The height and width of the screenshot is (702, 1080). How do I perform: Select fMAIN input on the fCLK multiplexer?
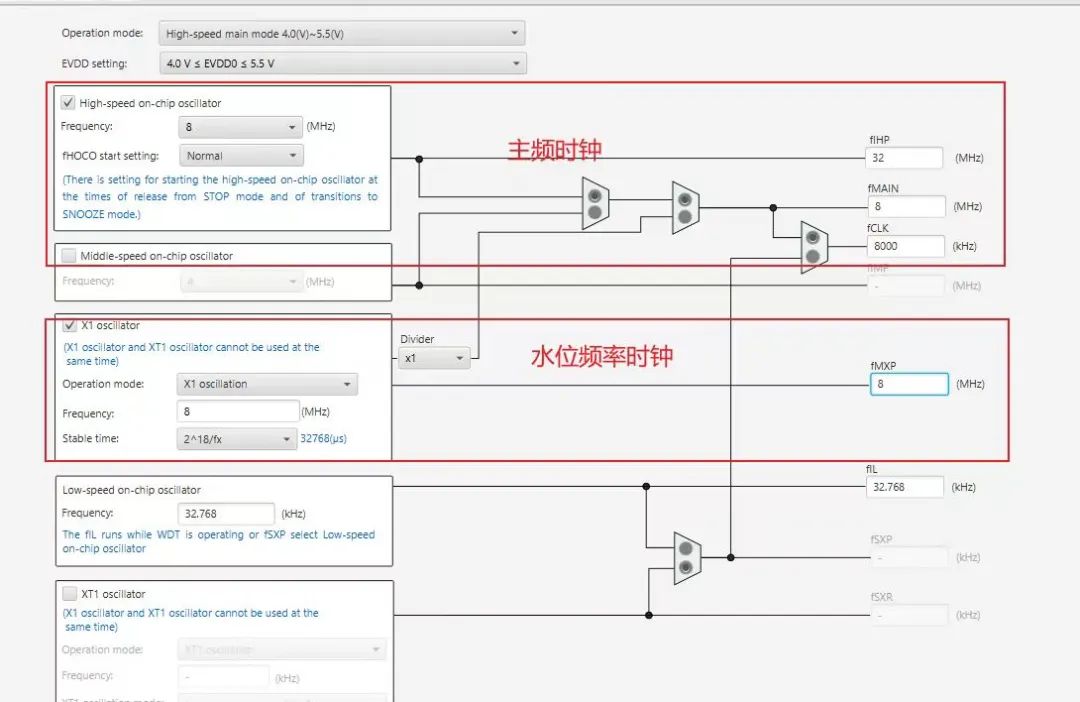[813, 238]
